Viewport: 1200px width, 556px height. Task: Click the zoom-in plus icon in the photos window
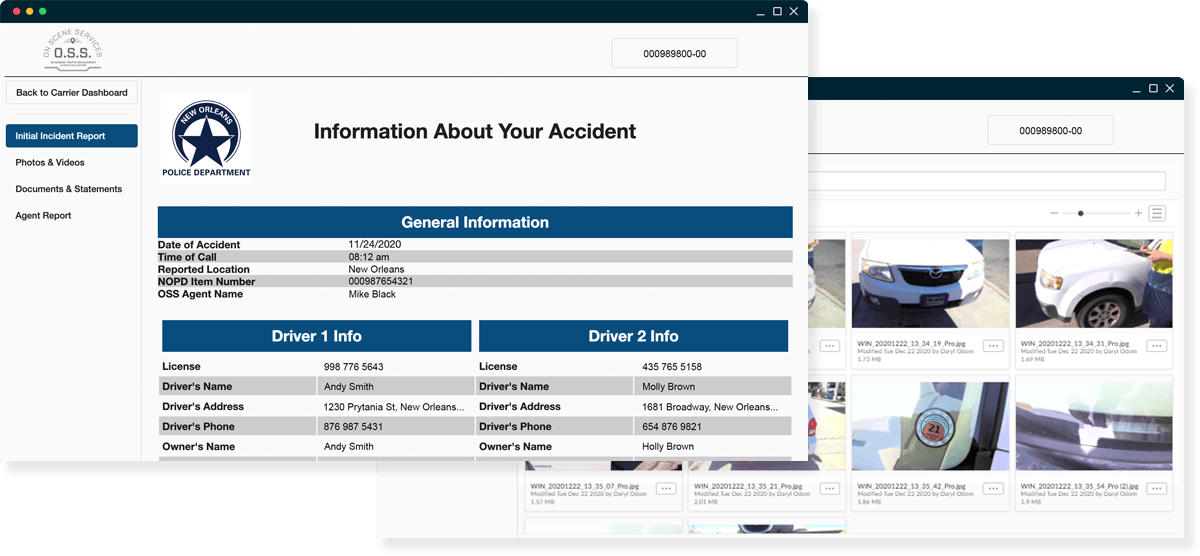coord(1138,213)
